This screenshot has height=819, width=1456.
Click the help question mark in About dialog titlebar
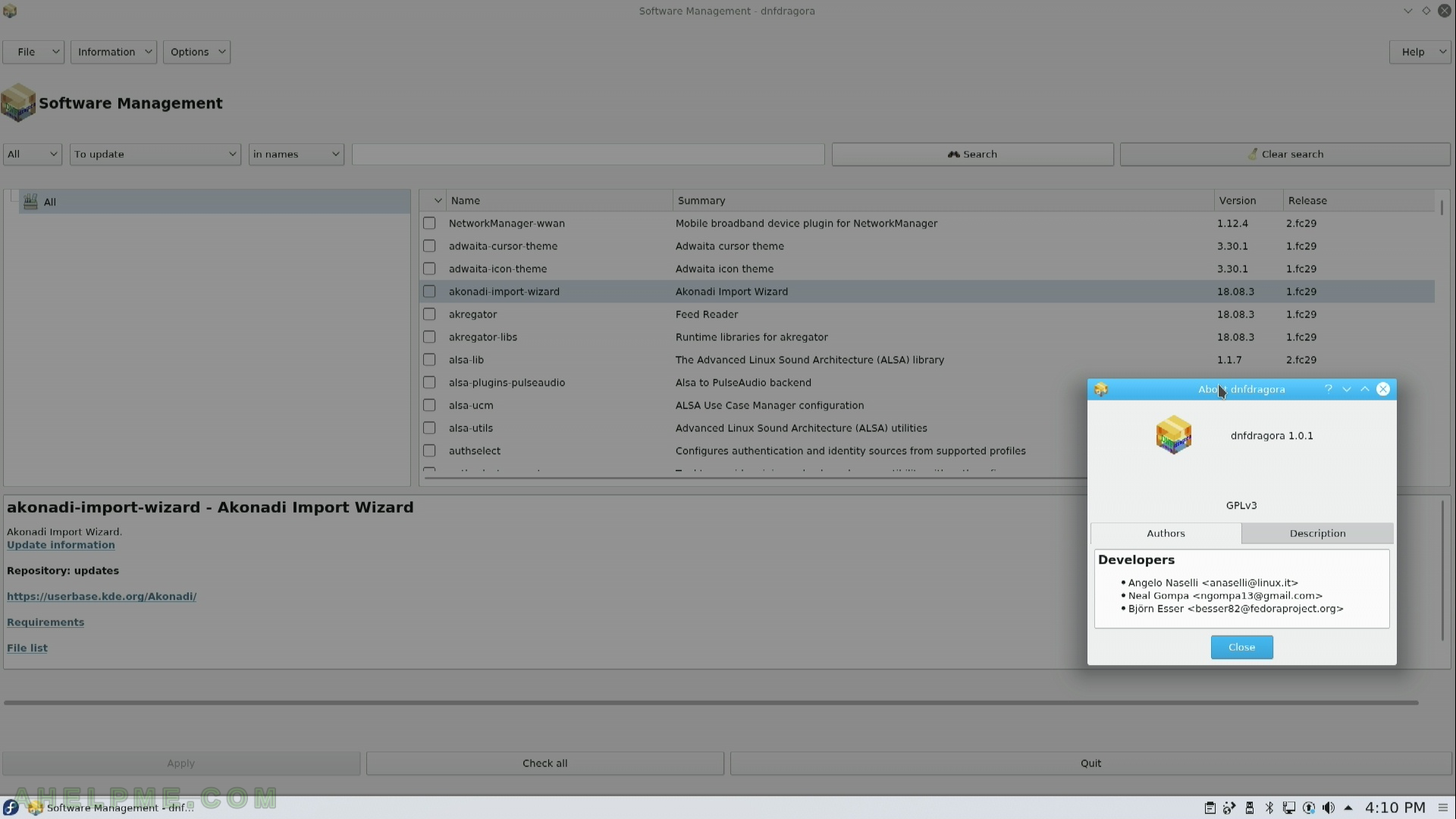[x=1329, y=389]
